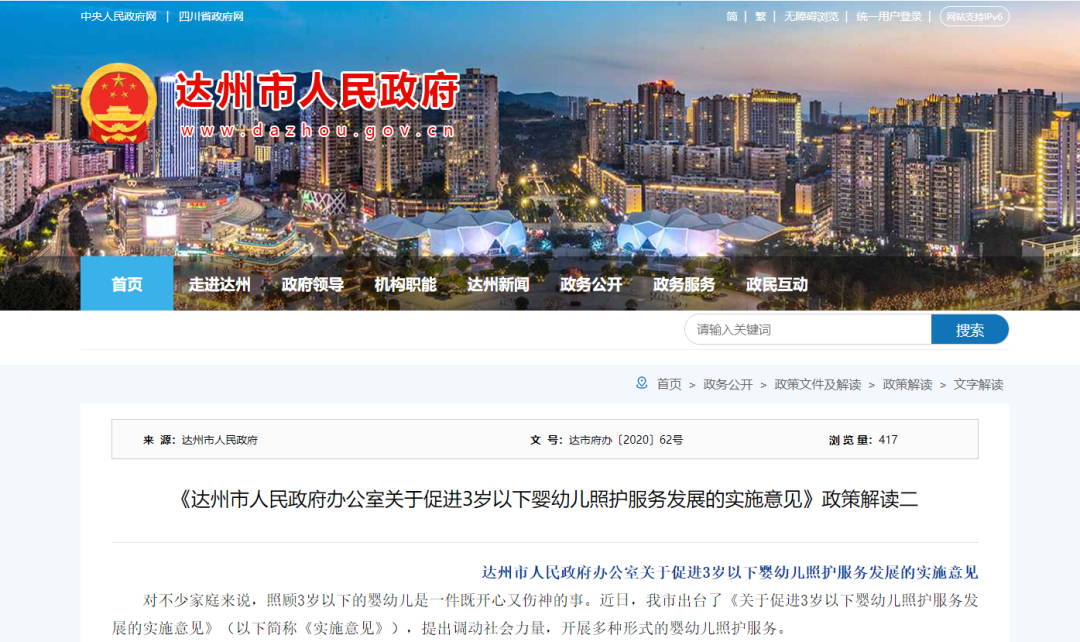This screenshot has width=1080, height=642.
Task: Open the 政府领导 menu
Action: tap(312, 284)
